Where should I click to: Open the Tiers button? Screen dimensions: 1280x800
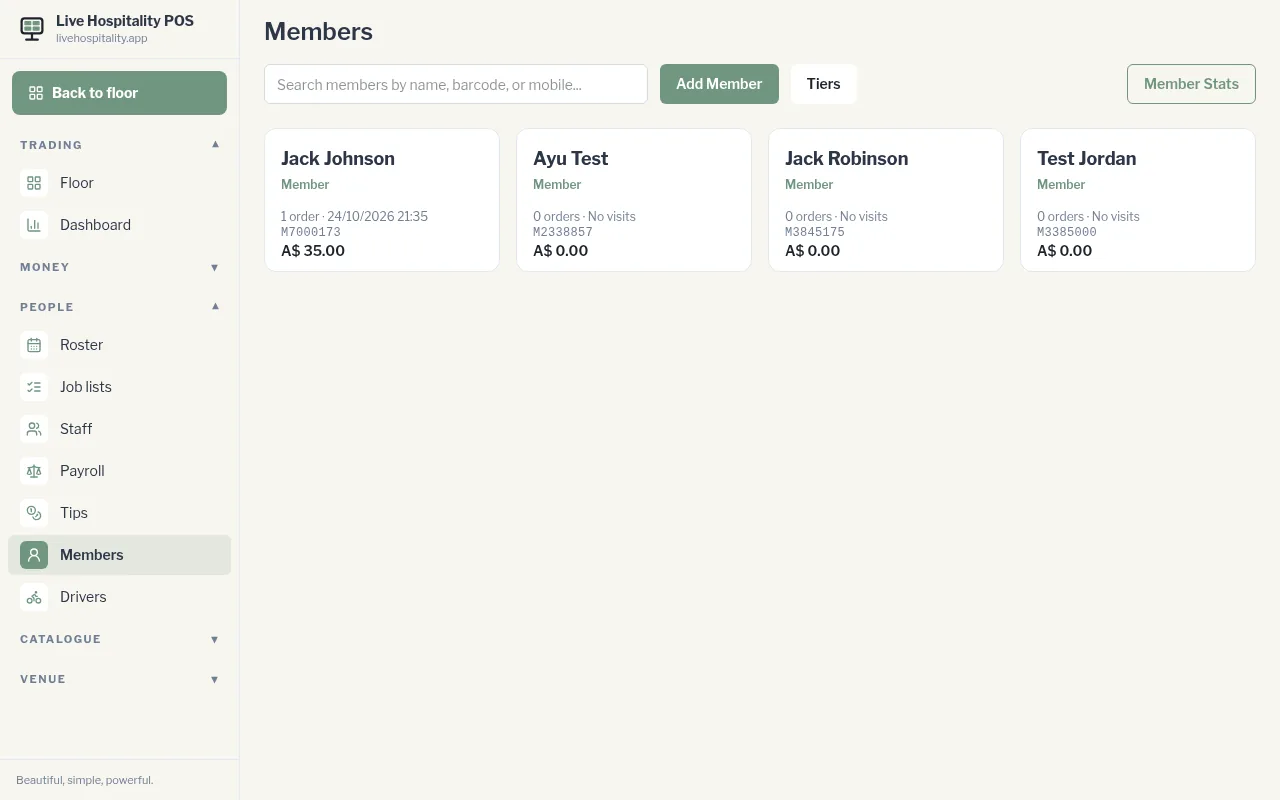point(823,84)
